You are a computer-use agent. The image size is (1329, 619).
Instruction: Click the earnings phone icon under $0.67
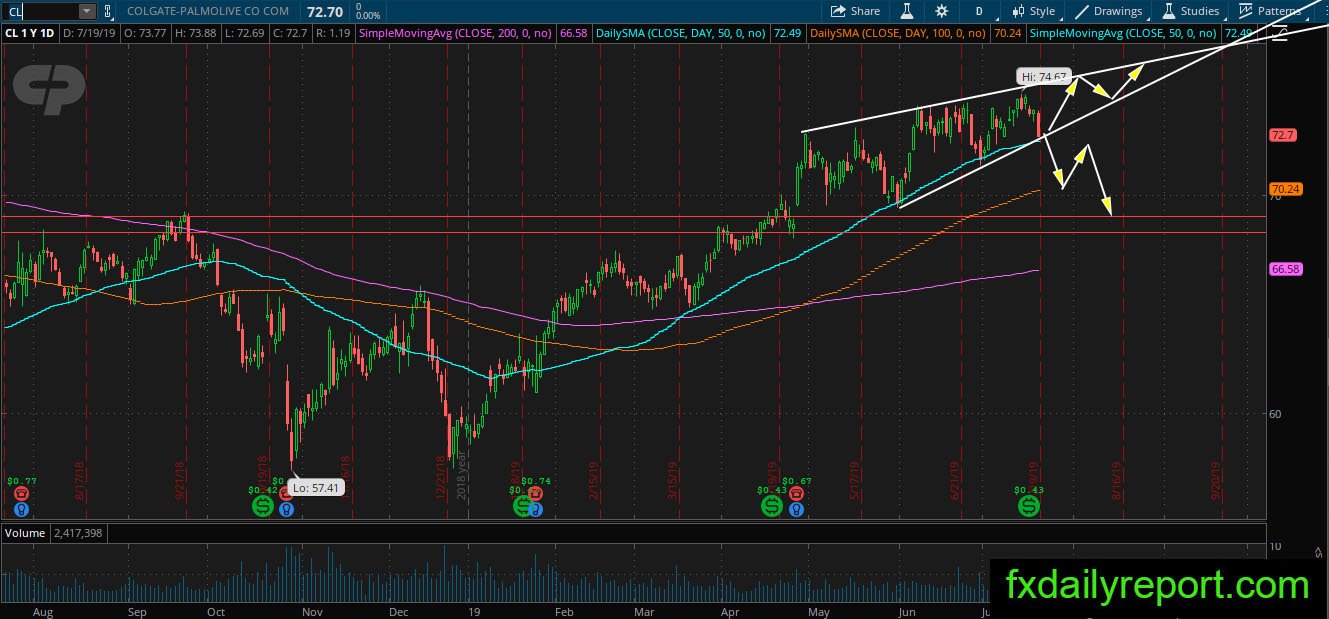point(796,493)
